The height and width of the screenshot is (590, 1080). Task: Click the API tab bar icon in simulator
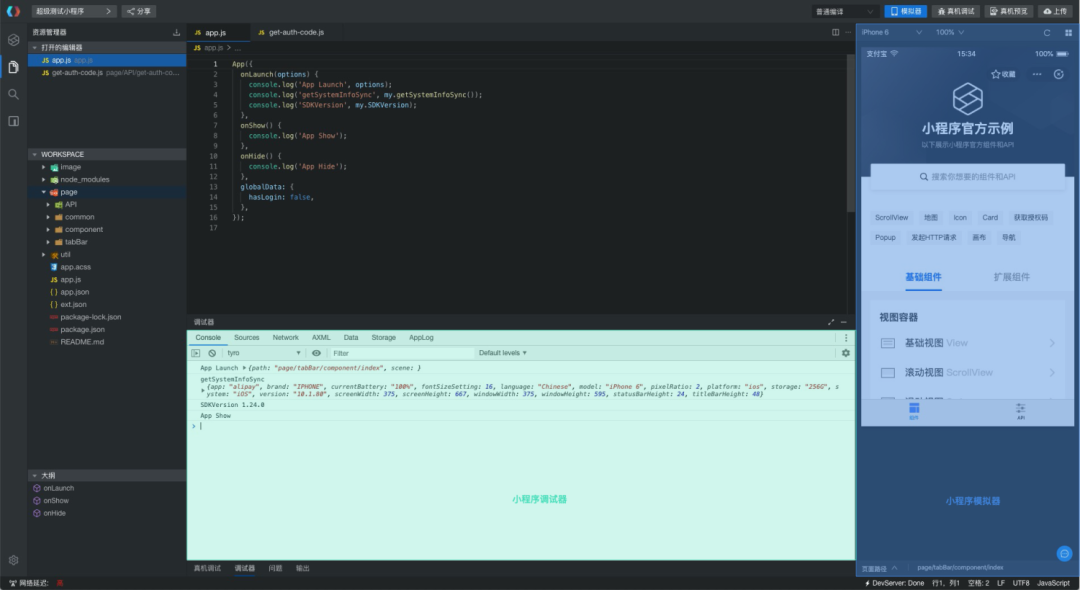1021,411
